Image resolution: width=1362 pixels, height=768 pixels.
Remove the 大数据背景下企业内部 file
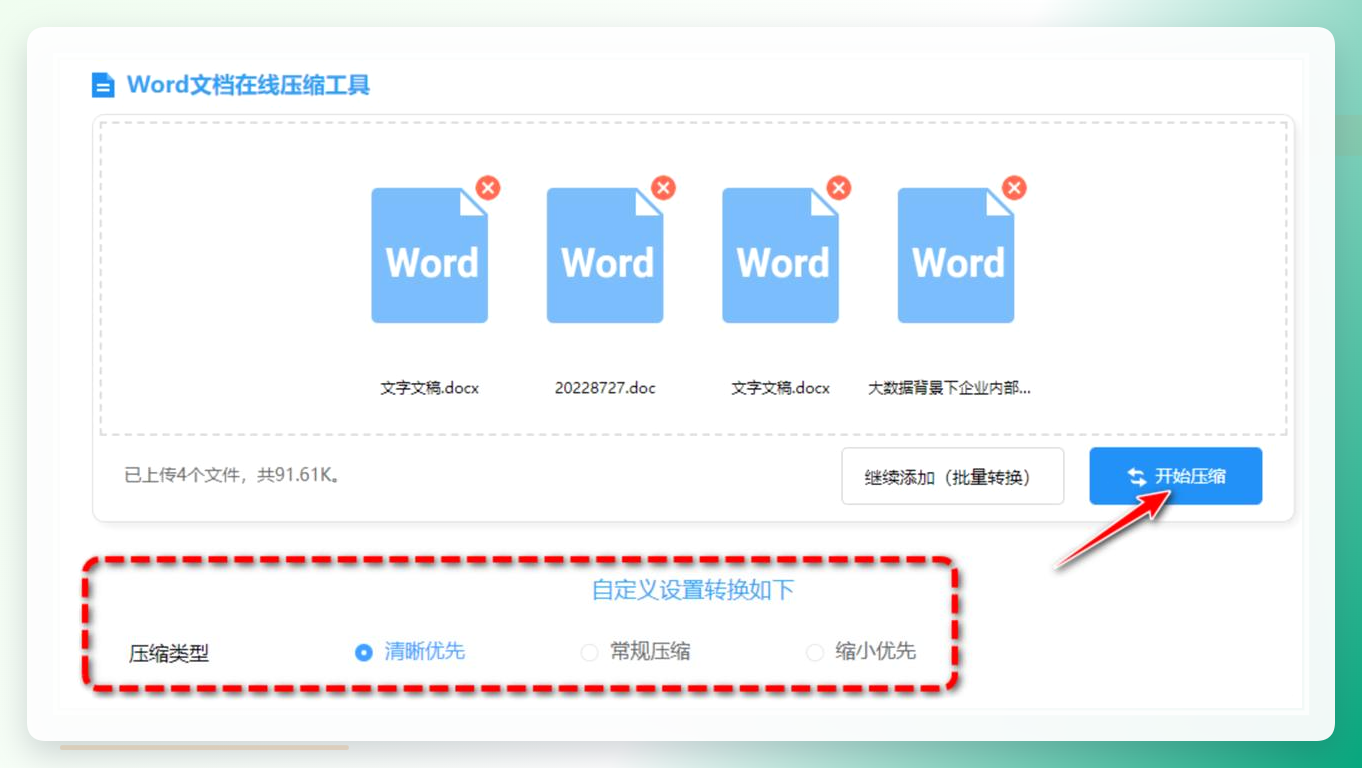[x=1014, y=188]
